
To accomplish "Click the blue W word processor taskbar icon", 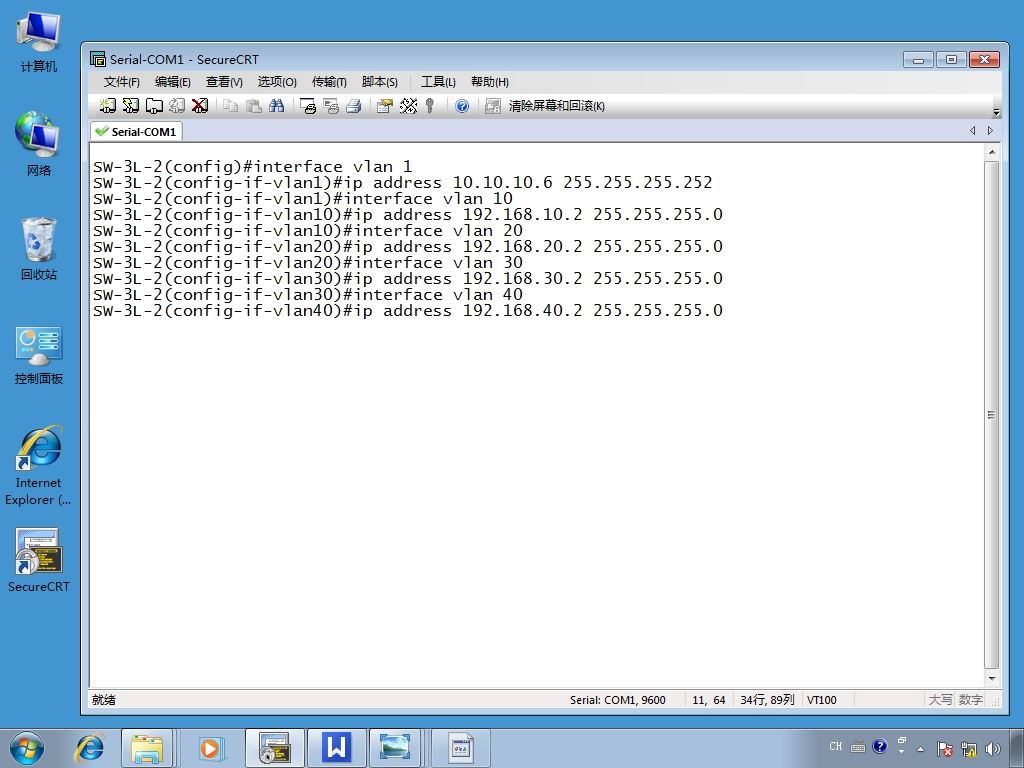I will tap(336, 748).
